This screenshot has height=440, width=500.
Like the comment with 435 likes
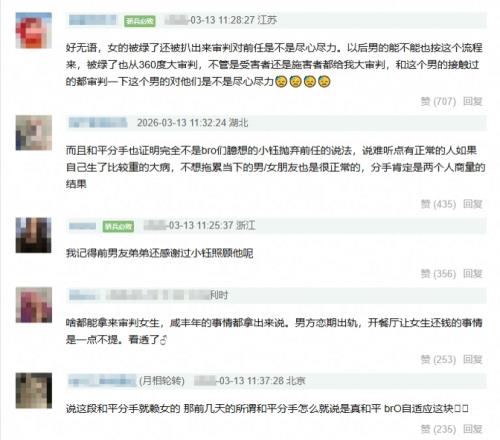438,204
